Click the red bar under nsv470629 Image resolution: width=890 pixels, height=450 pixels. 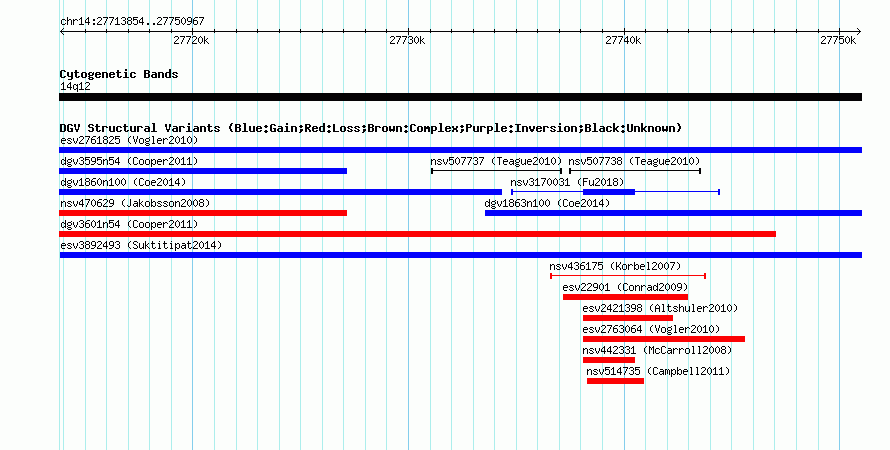pyautogui.click(x=203, y=213)
